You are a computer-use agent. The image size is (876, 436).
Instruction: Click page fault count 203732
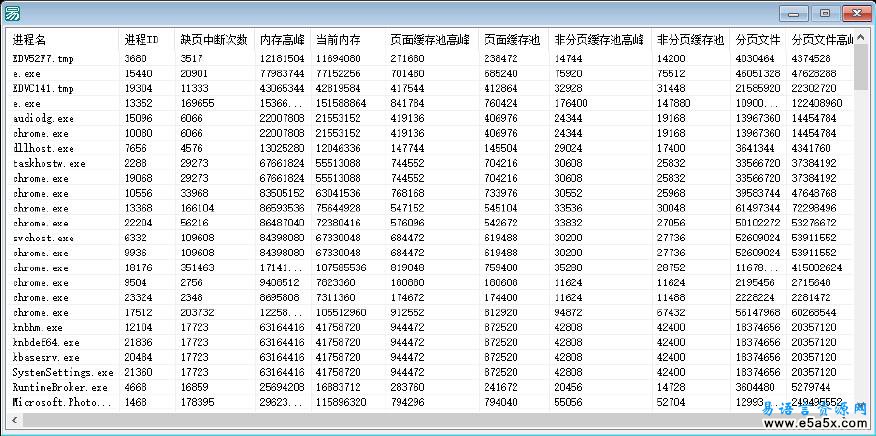pyautogui.click(x=197, y=312)
